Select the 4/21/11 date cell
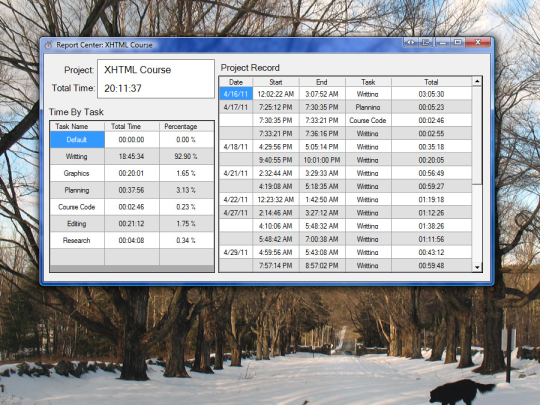540x405 pixels. (236, 173)
